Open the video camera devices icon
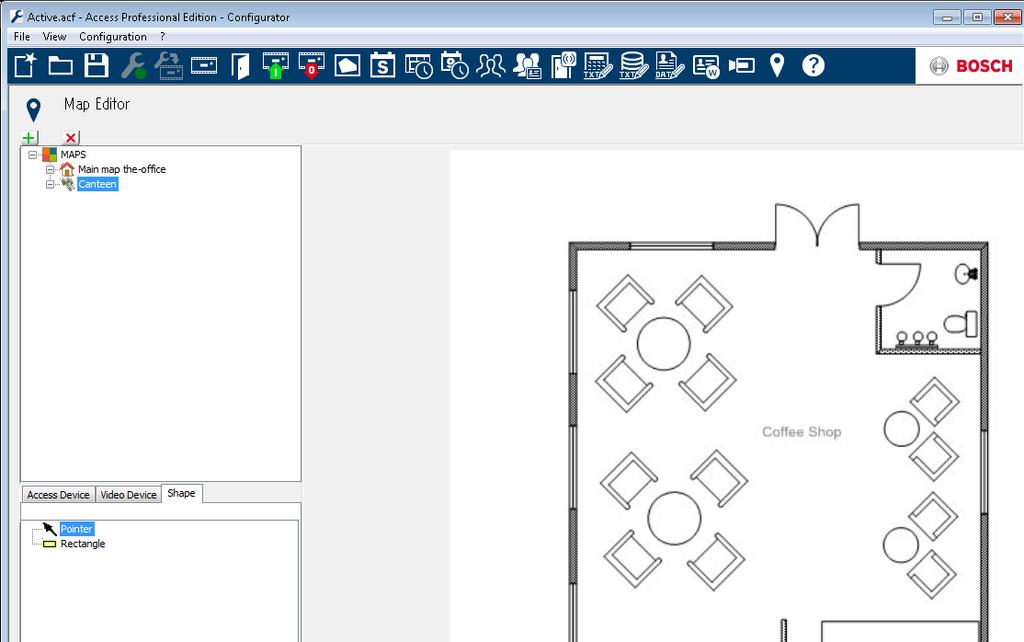 click(x=741, y=65)
